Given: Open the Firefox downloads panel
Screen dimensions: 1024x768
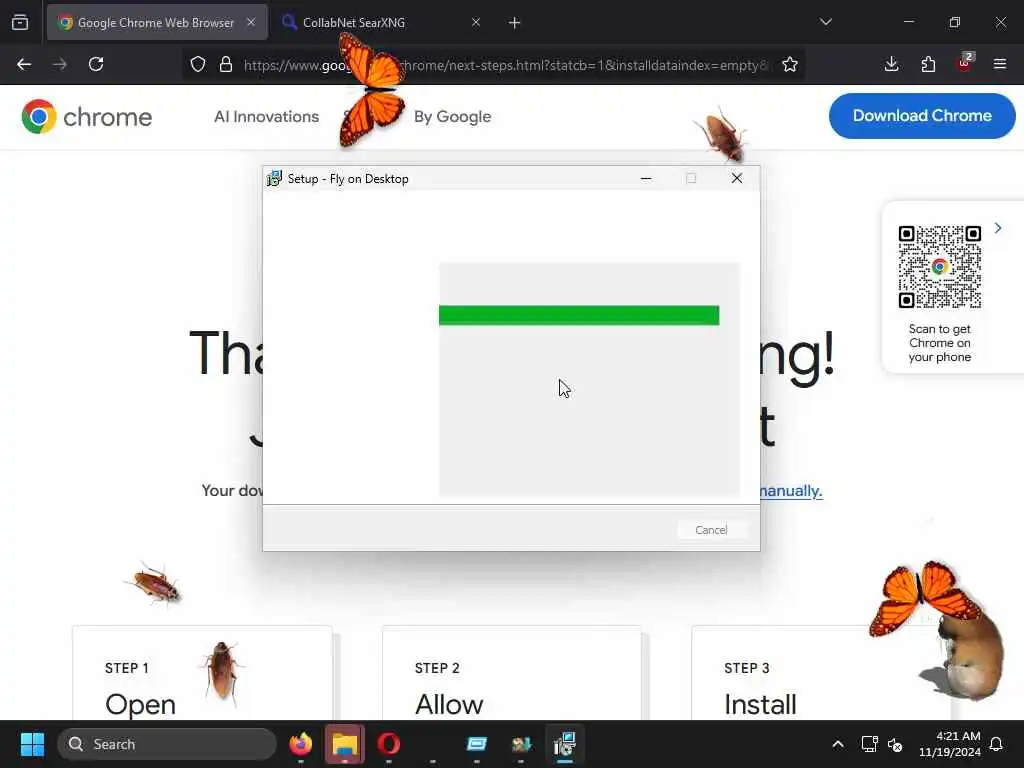Looking at the screenshot, I should (x=891, y=64).
